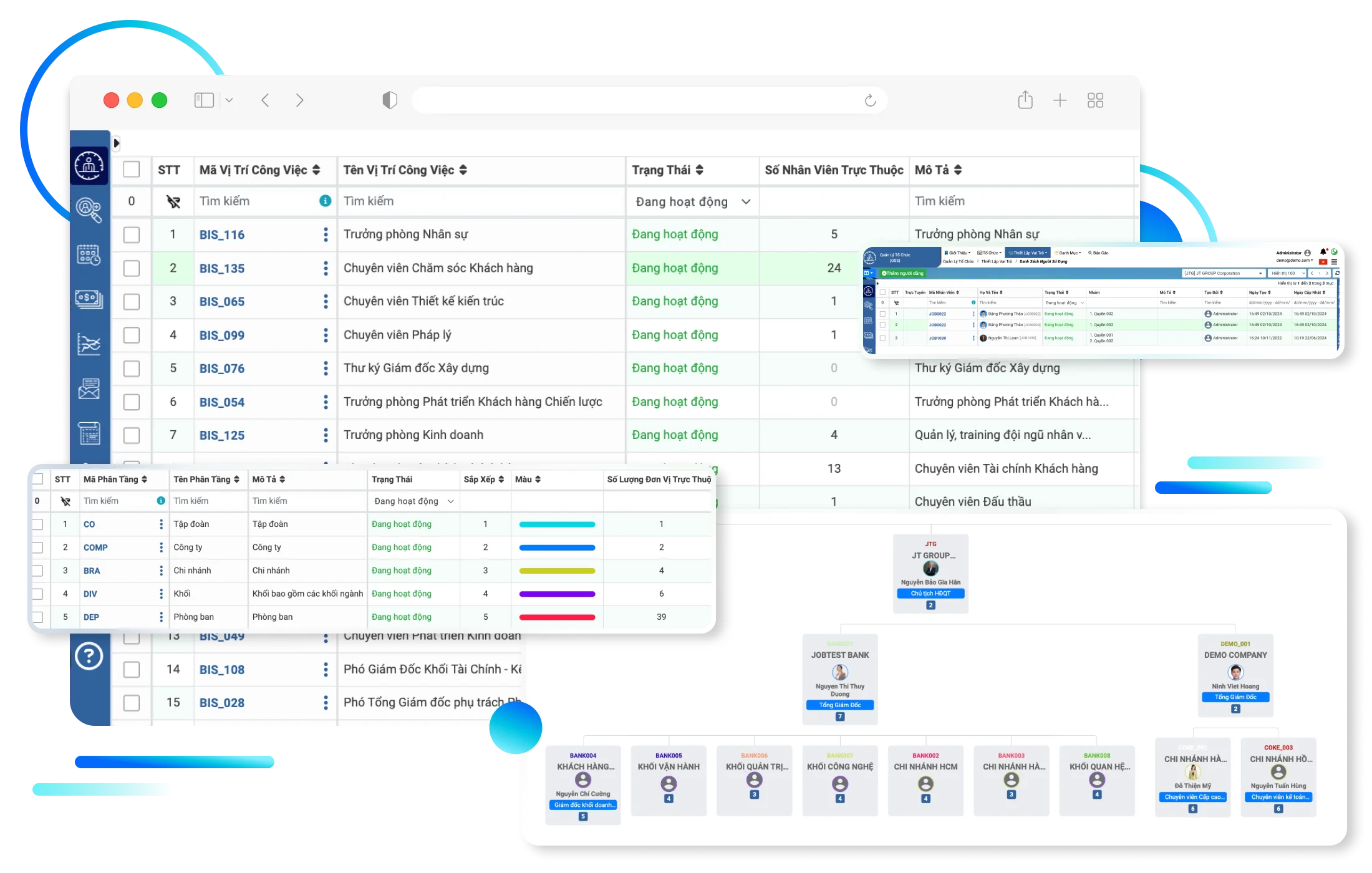The image size is (1372, 873).
Task: Check the row for BIS_125
Action: pos(132,435)
